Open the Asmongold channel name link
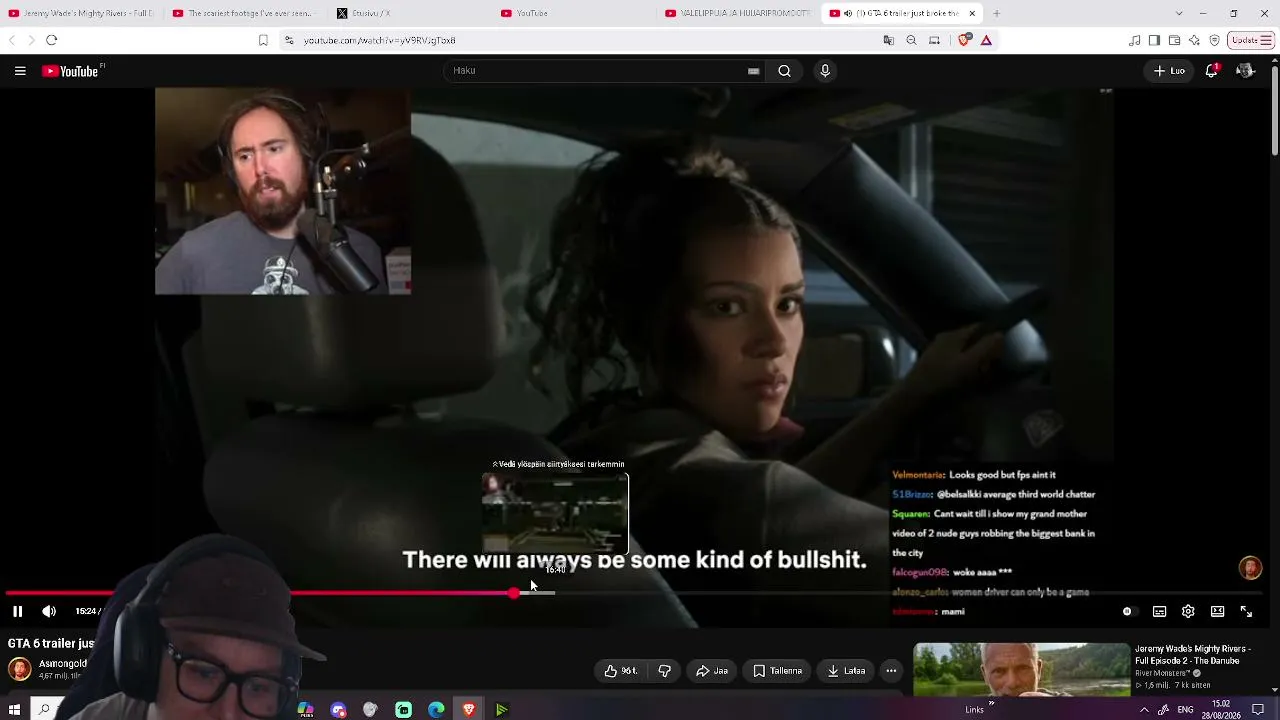 pos(63,663)
